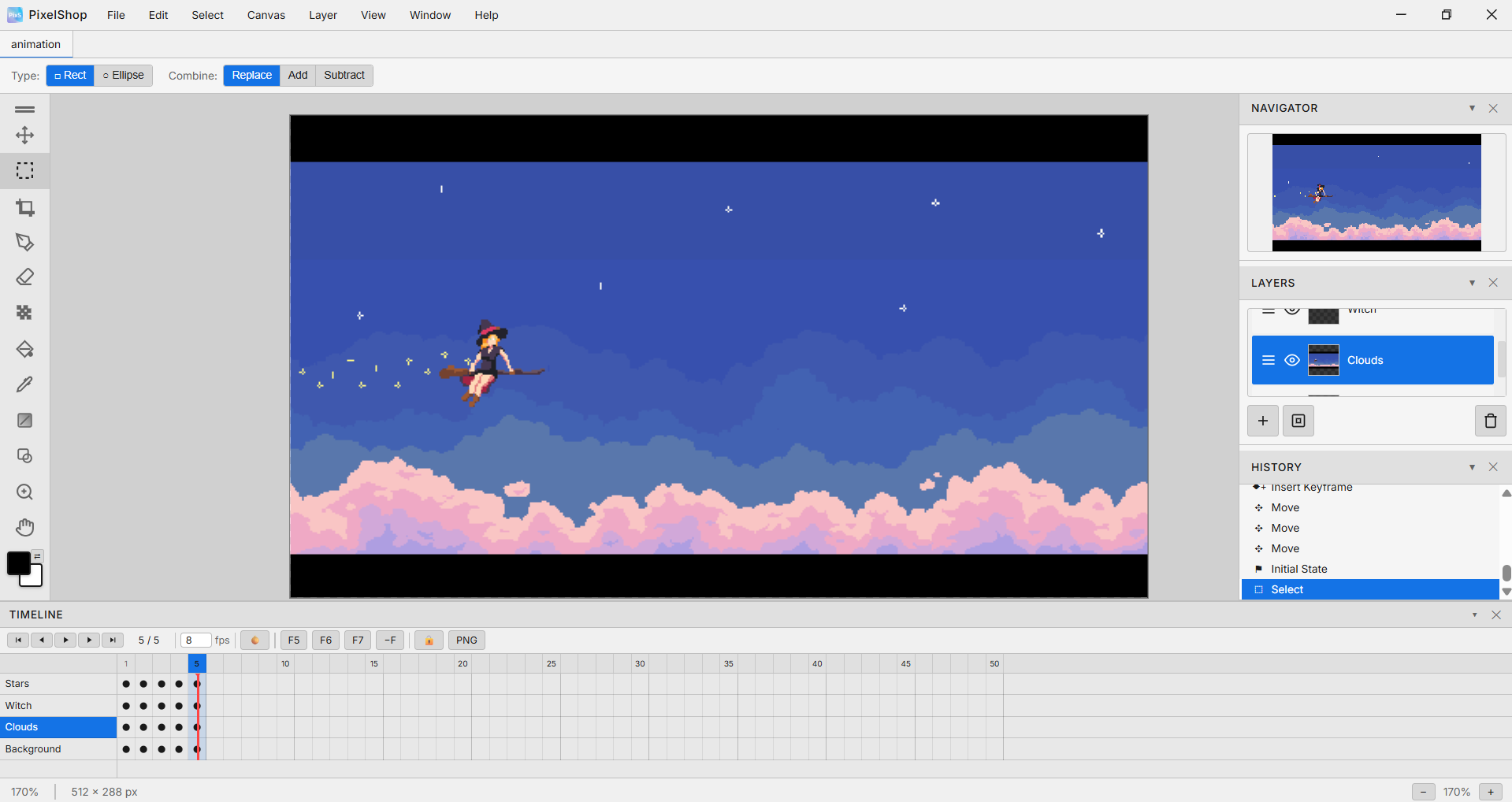Close the Layers panel
Image resolution: width=1512 pixels, height=802 pixels.
pos(1493,283)
